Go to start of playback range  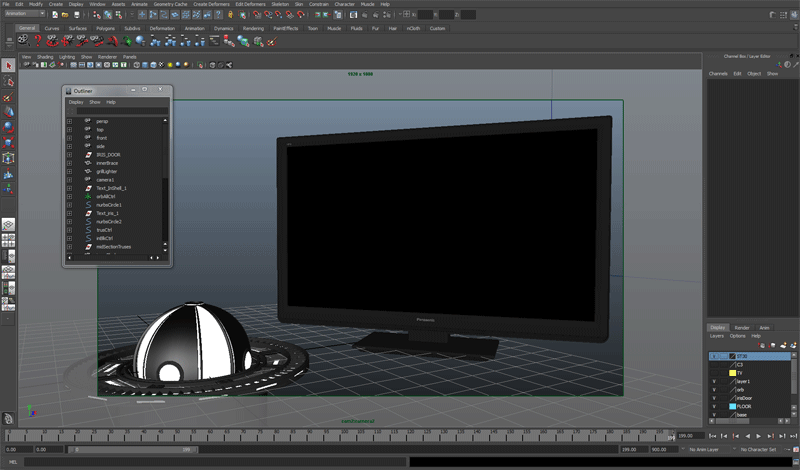click(x=712, y=436)
